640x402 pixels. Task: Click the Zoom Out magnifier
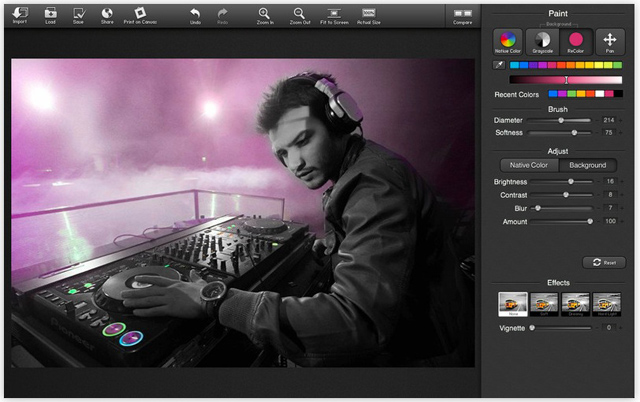pos(299,13)
